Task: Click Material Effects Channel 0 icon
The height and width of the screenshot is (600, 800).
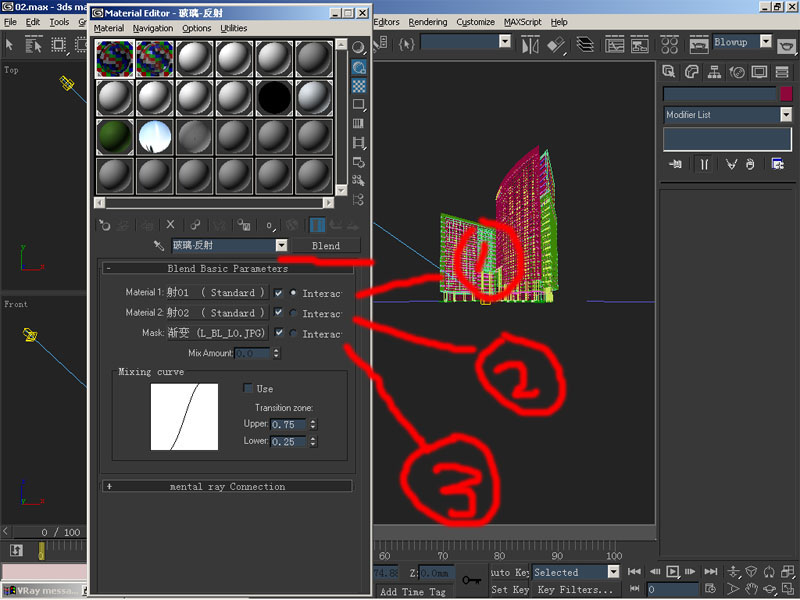Action: tap(270, 225)
